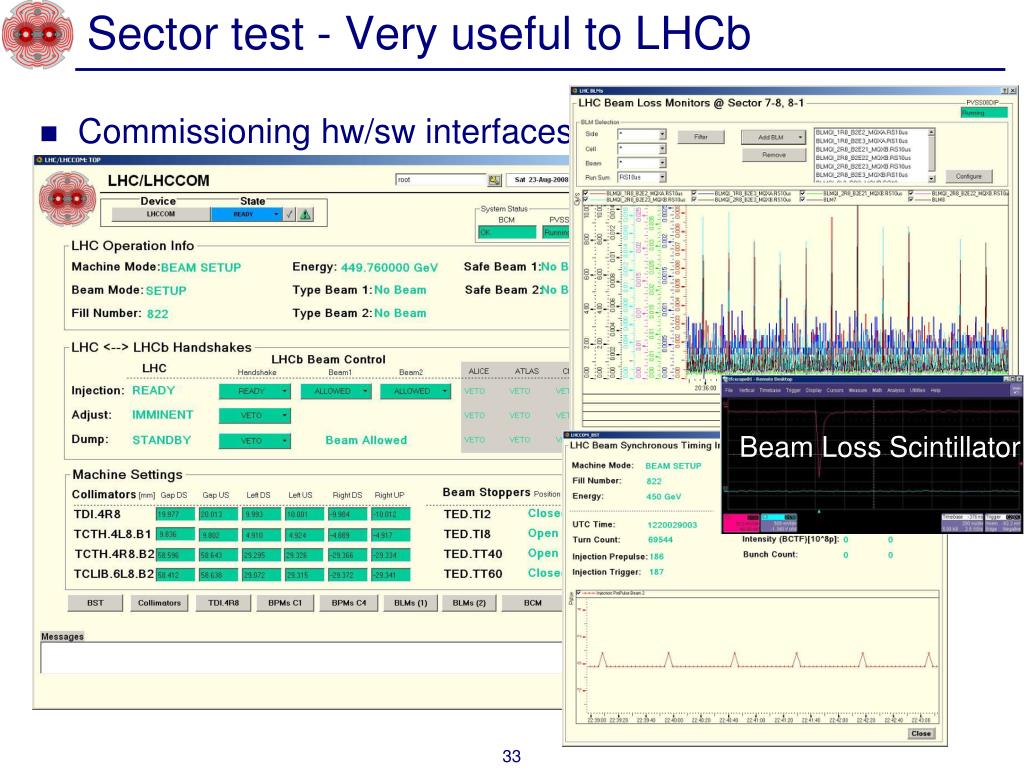The image size is (1024, 768).
Task: Click the Collimators button
Action: point(159,603)
